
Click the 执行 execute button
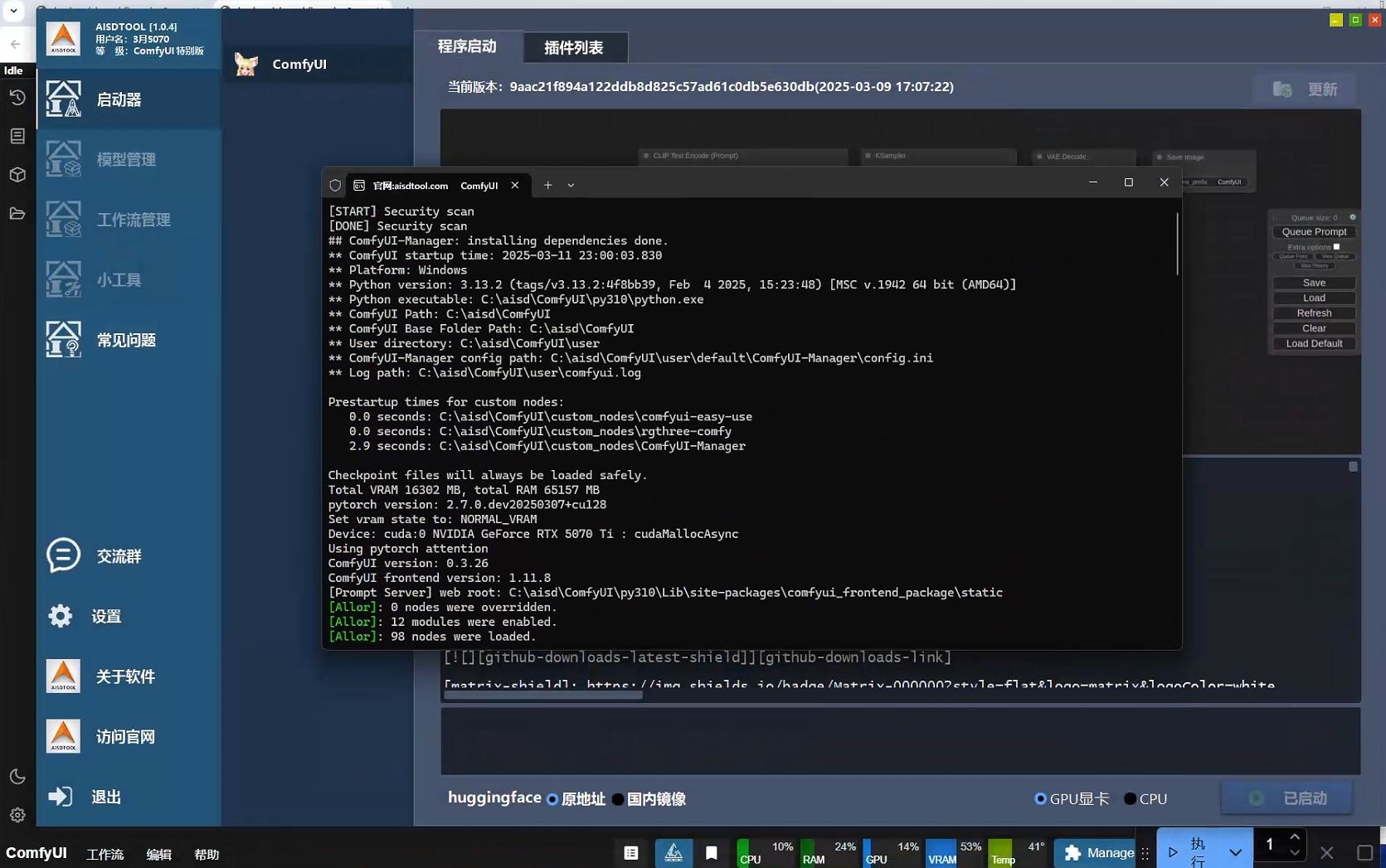click(x=1189, y=853)
